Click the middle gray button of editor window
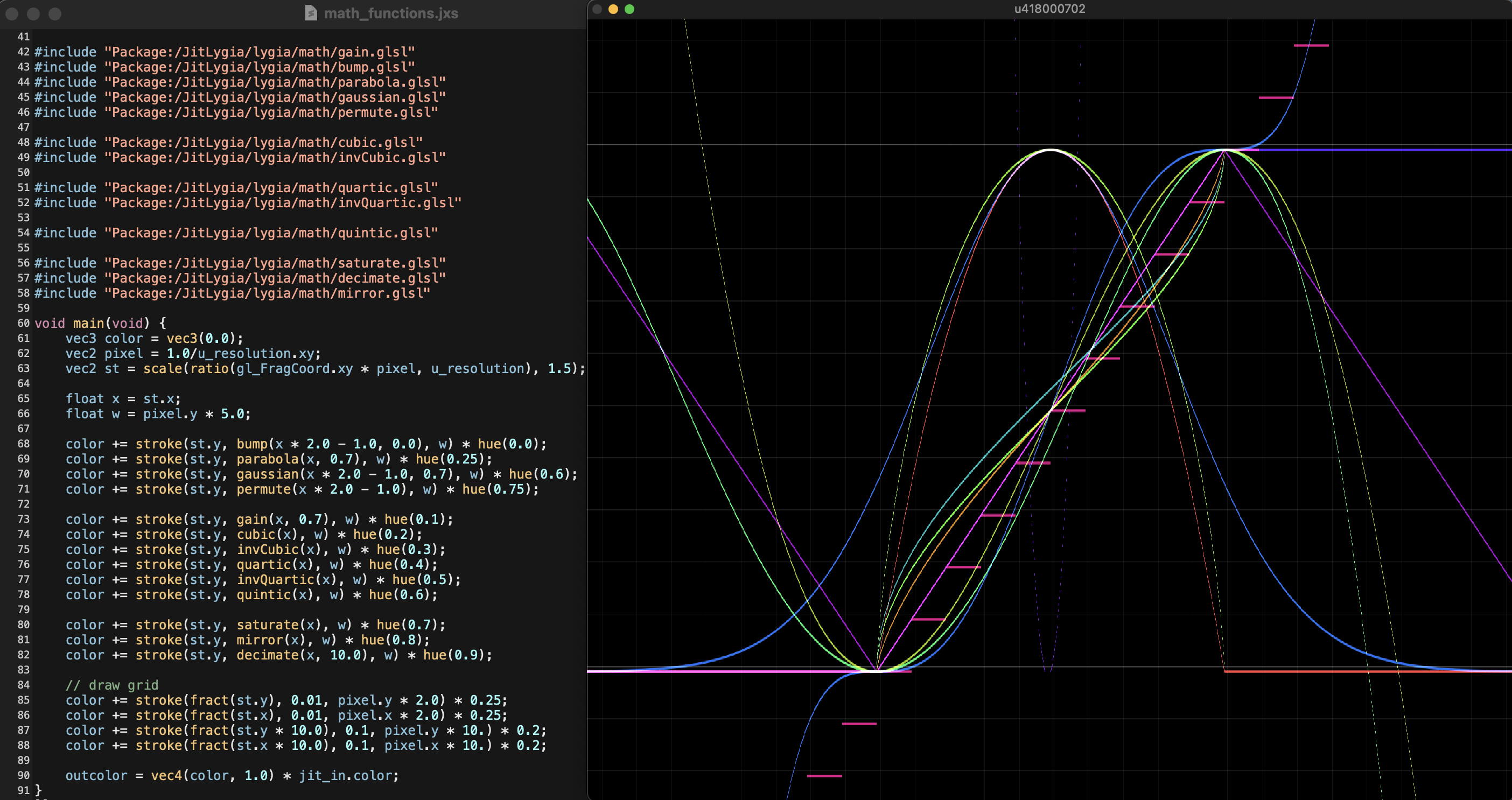 (33, 13)
